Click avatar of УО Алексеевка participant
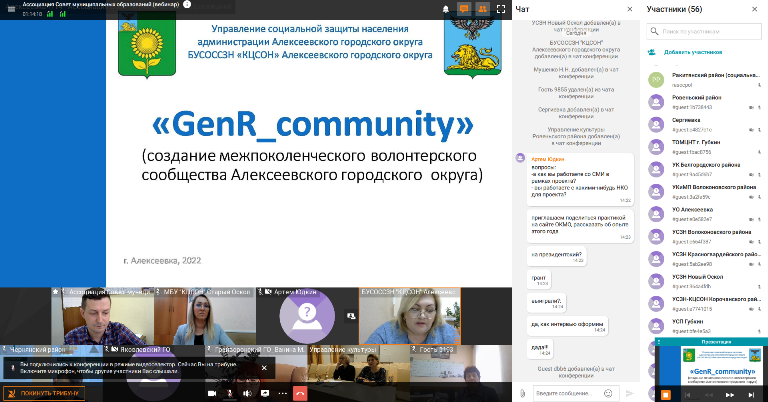Image resolution: width=768 pixels, height=402 pixels. [656, 214]
